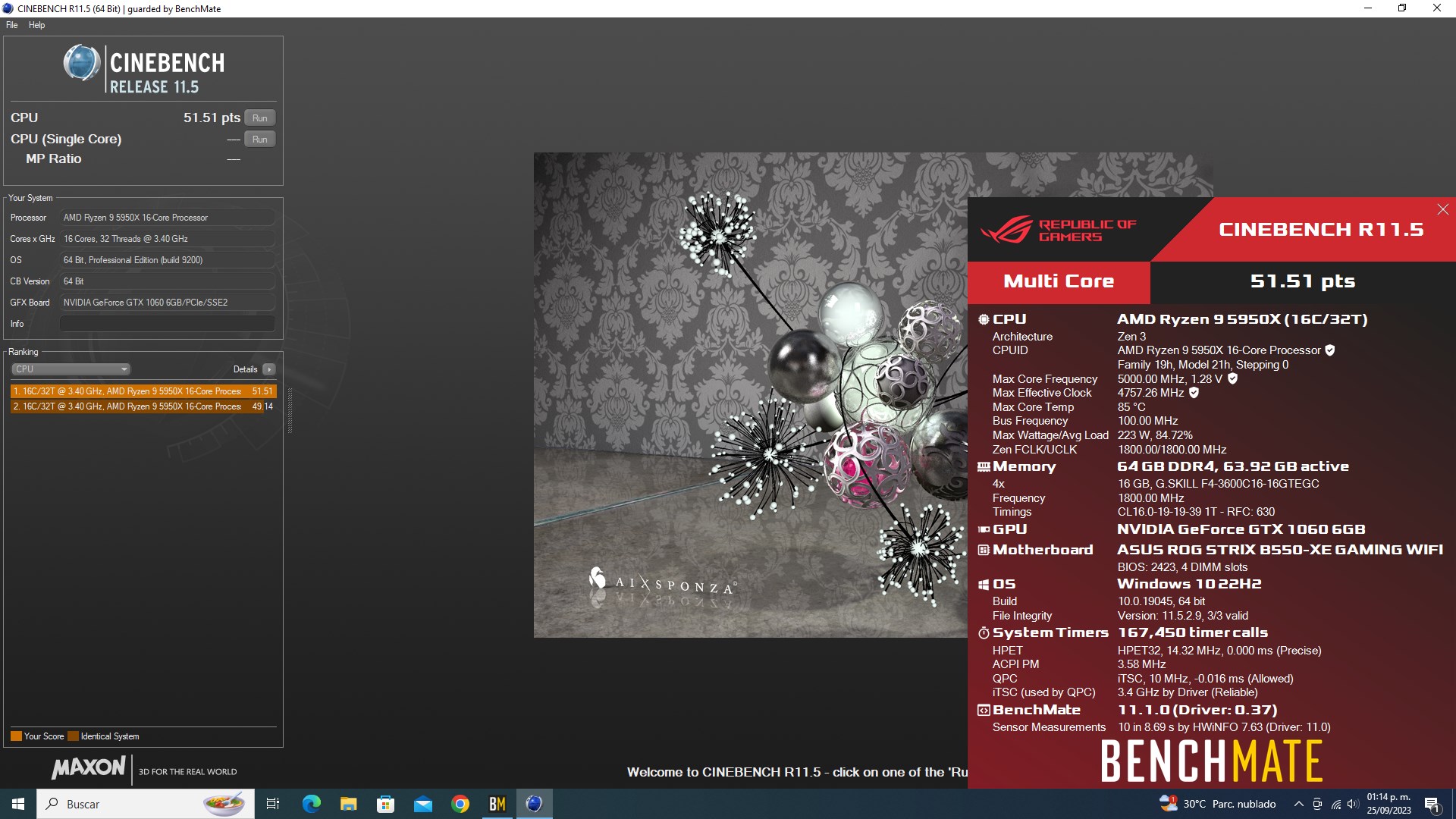Image resolution: width=1456 pixels, height=819 pixels.
Task: Show hidden system tray icons
Action: tap(1299, 804)
